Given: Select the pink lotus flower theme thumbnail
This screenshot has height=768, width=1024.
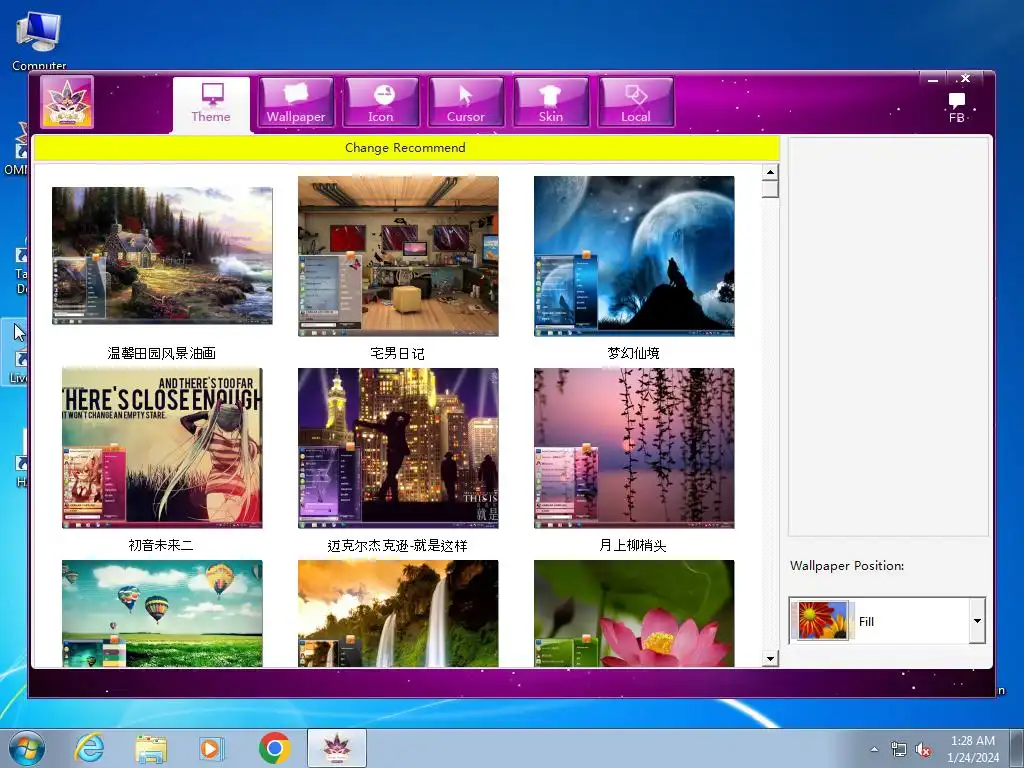Looking at the screenshot, I should click(x=633, y=613).
